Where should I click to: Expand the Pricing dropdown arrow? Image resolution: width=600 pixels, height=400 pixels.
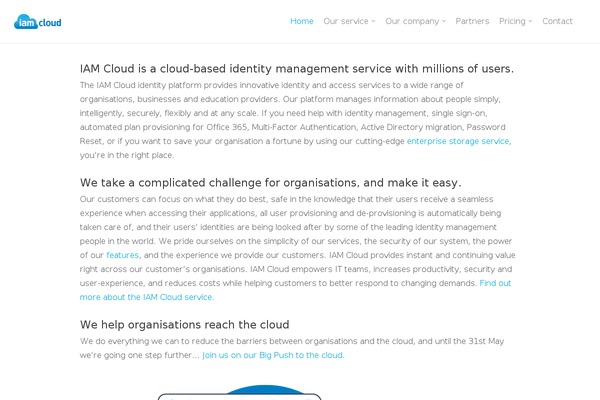click(530, 21)
